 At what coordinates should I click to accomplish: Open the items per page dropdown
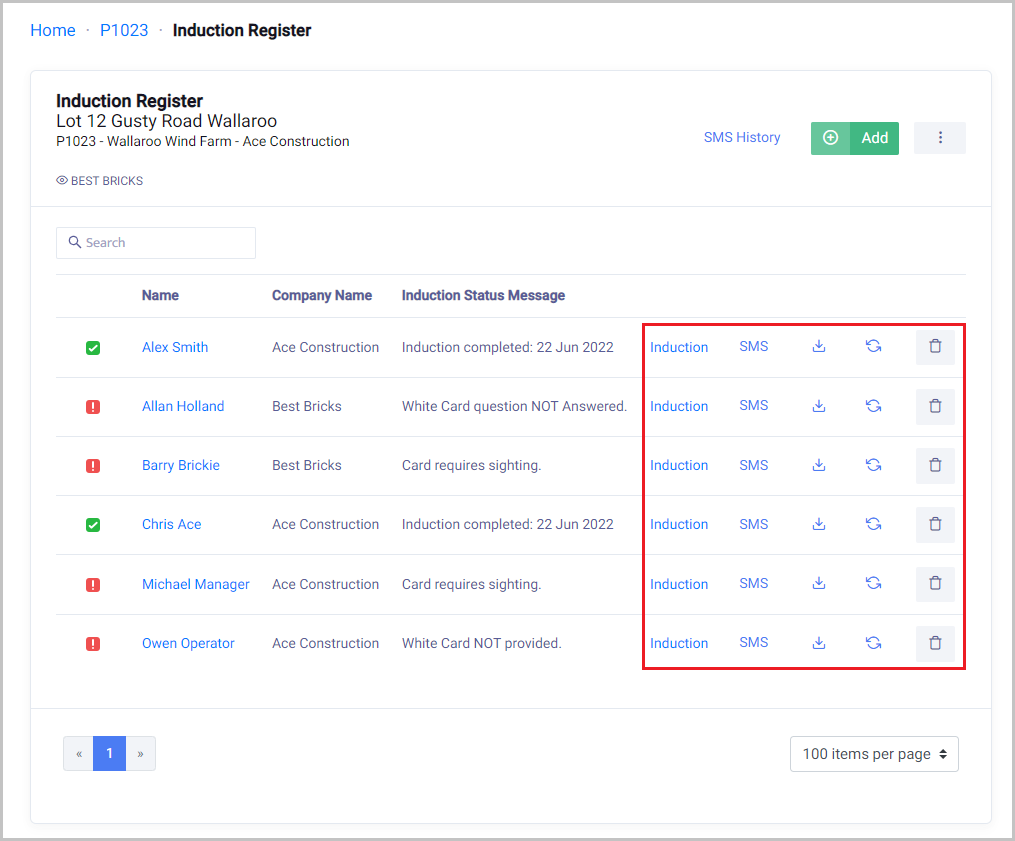tap(874, 754)
